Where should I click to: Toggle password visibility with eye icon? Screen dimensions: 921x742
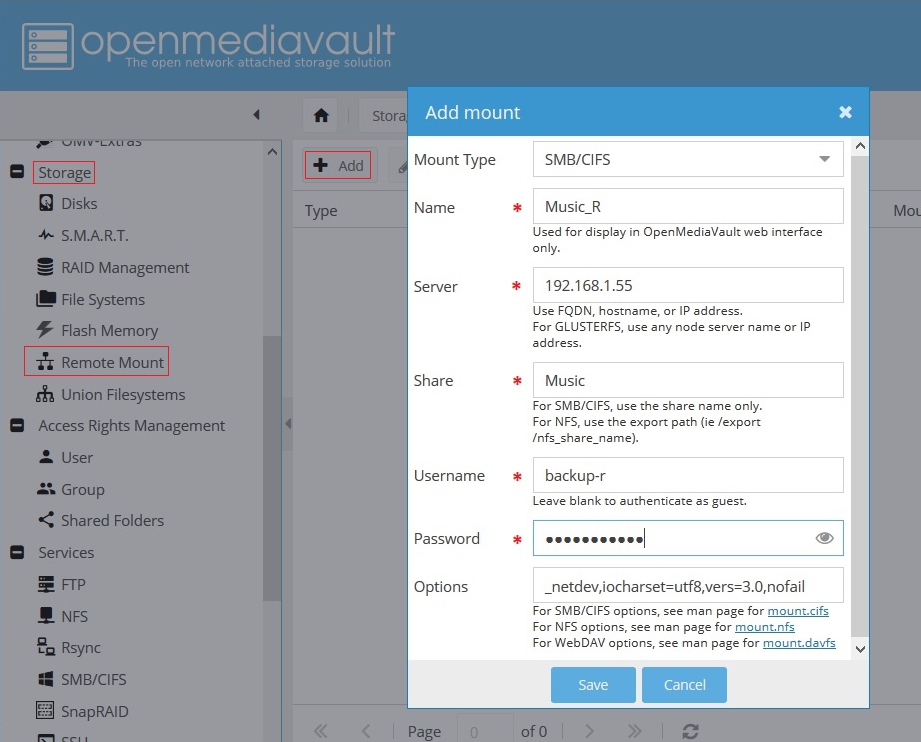coord(824,538)
